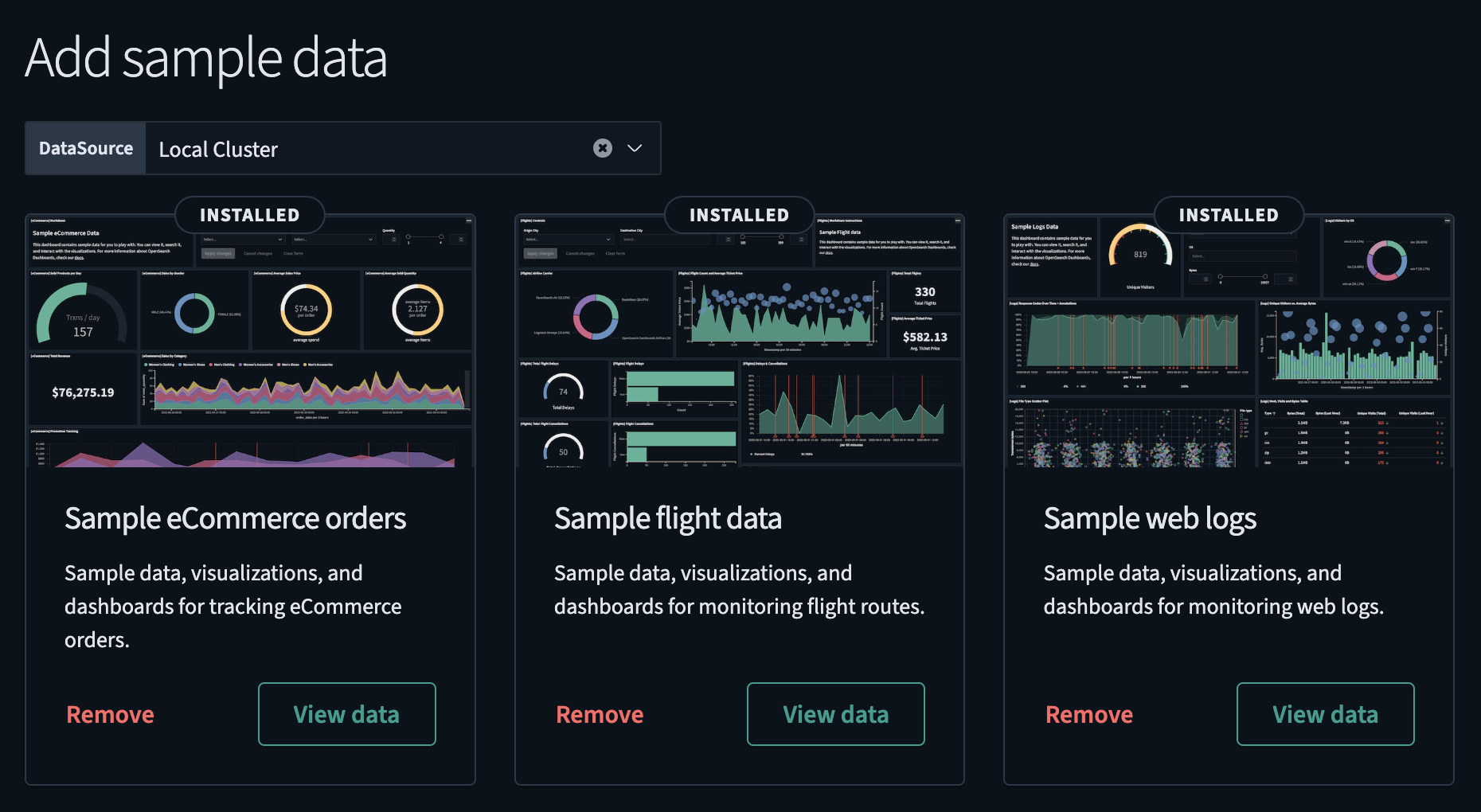This screenshot has height=812, width=1481.
Task: Open the flight data dashboard preview thumbnail
Action: coord(740,342)
